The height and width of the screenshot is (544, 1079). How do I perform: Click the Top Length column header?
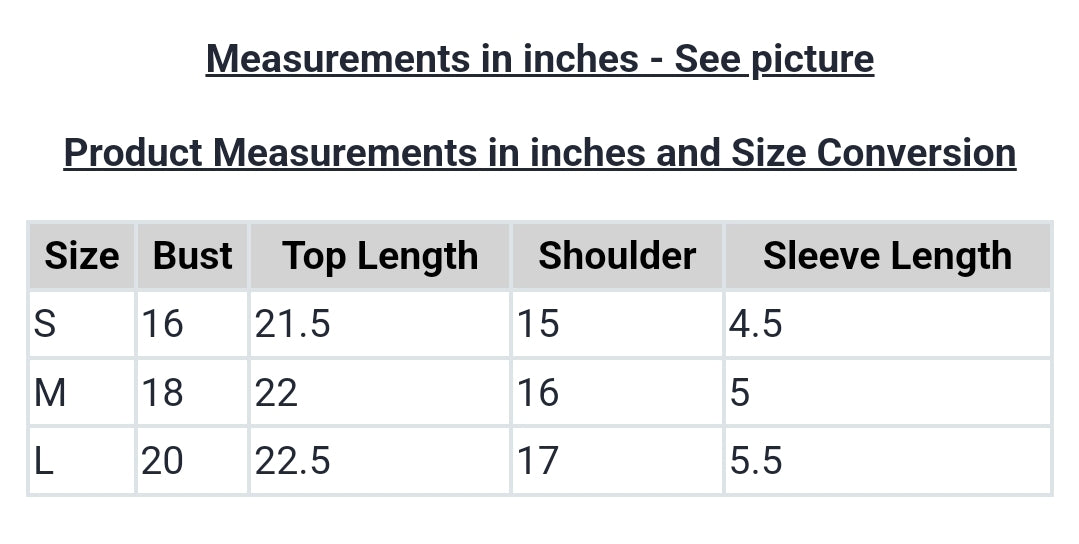(x=380, y=256)
